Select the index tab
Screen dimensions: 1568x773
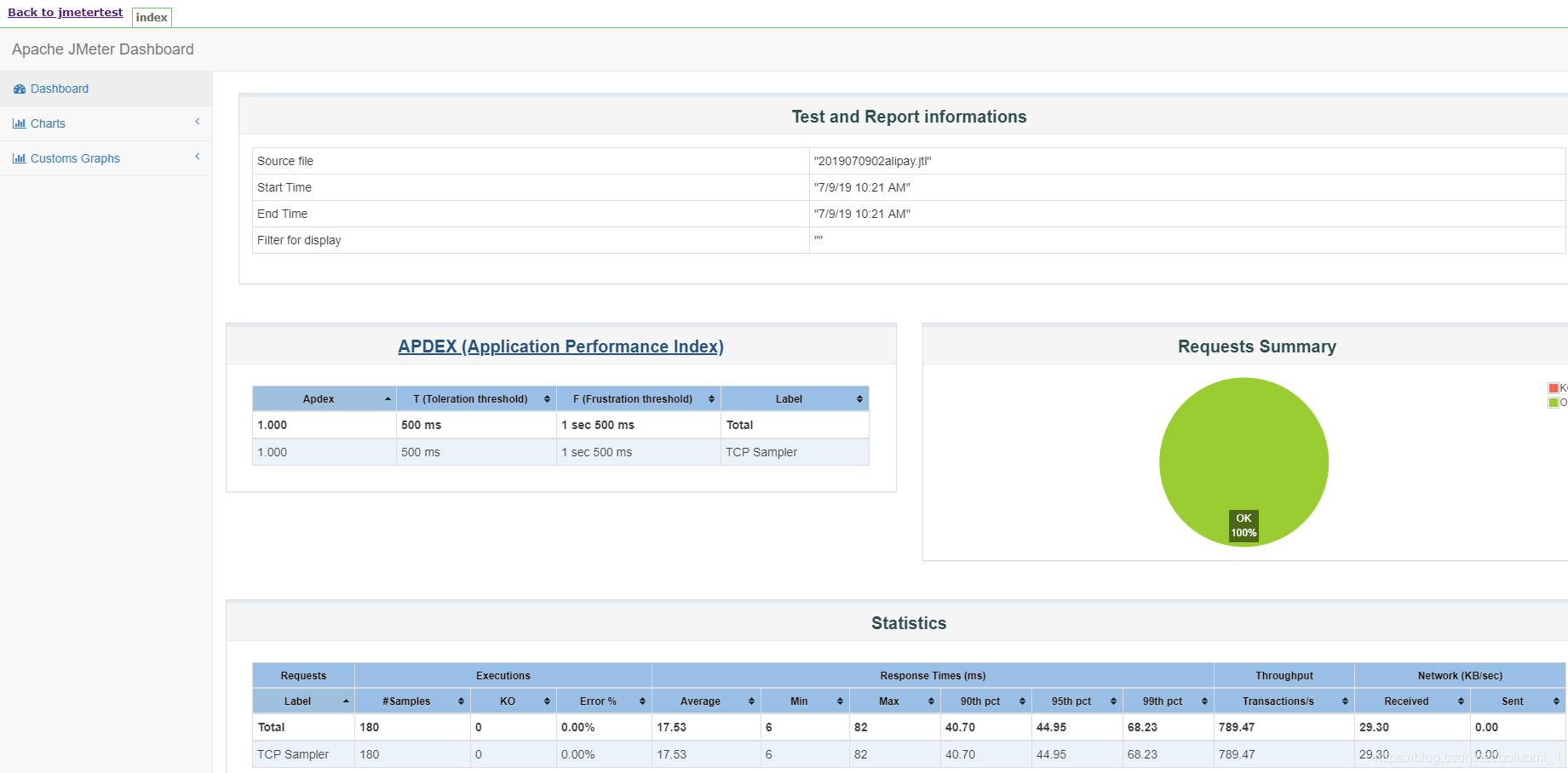tap(152, 17)
